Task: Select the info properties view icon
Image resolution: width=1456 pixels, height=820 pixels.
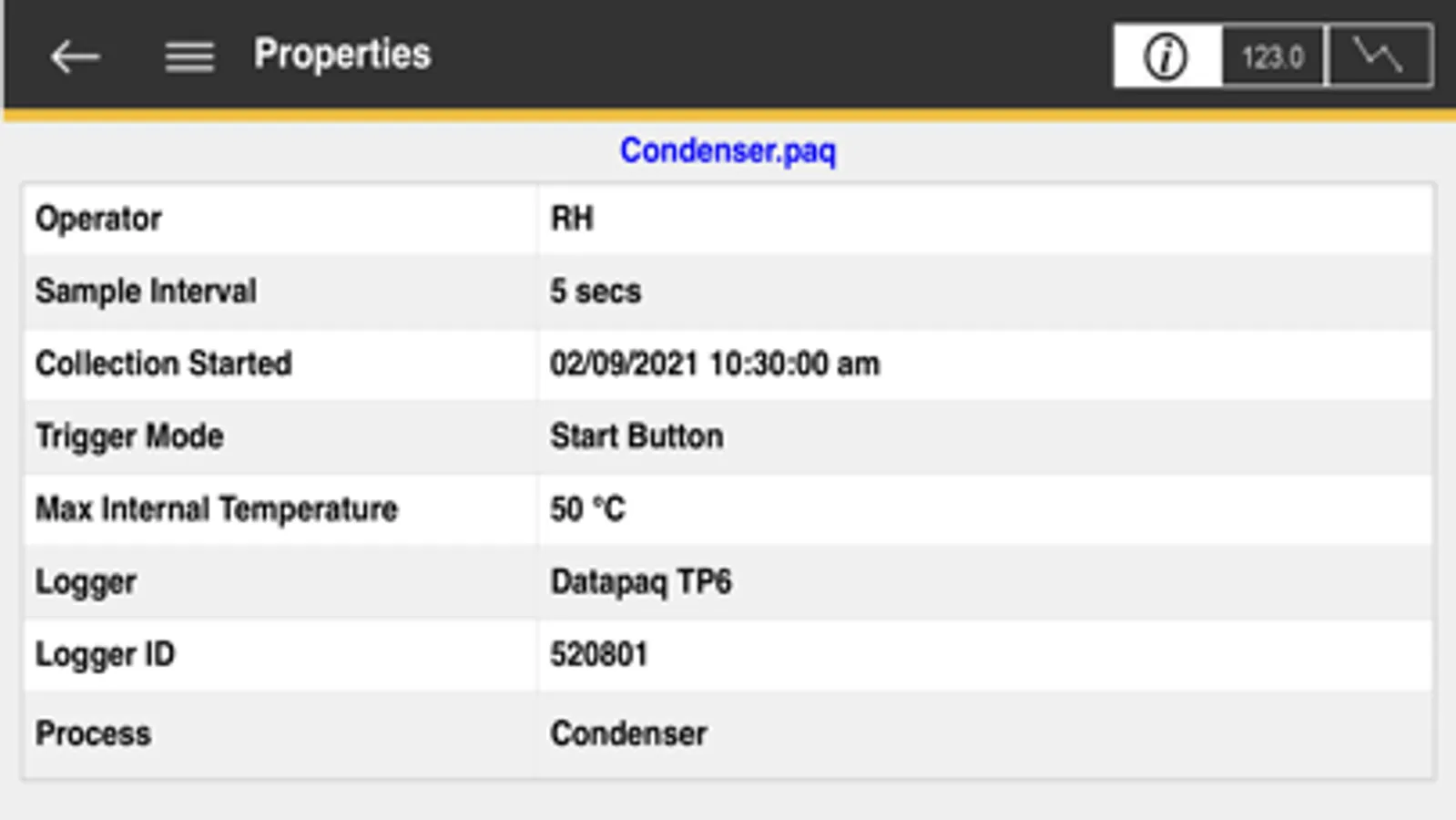Action: [x=1166, y=56]
